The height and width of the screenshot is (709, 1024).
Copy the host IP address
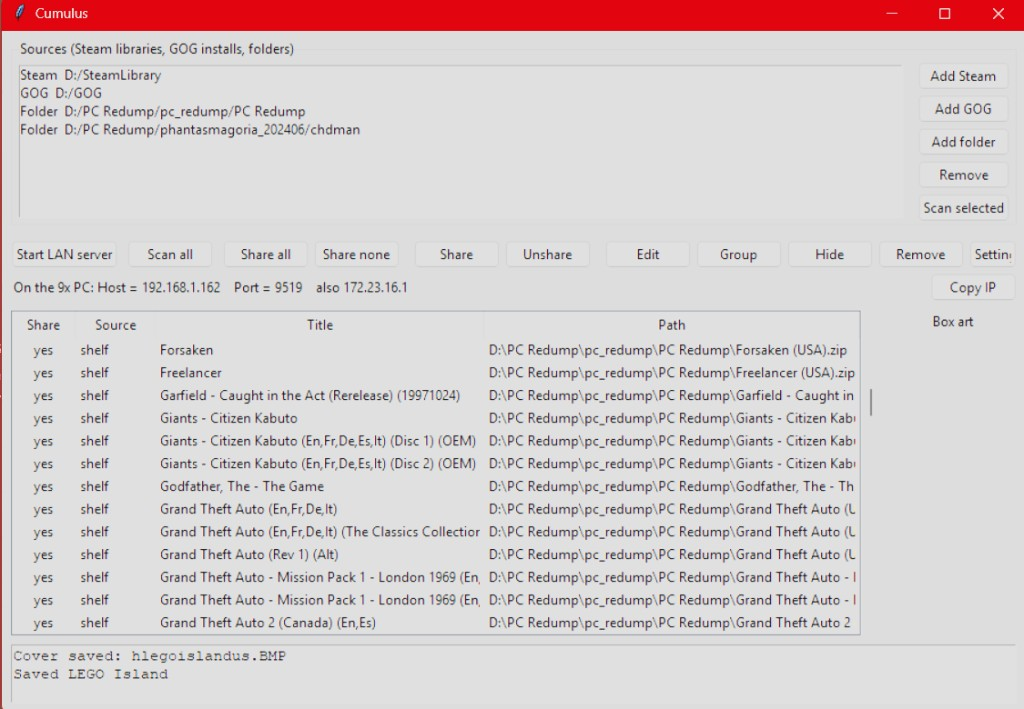tap(972, 288)
